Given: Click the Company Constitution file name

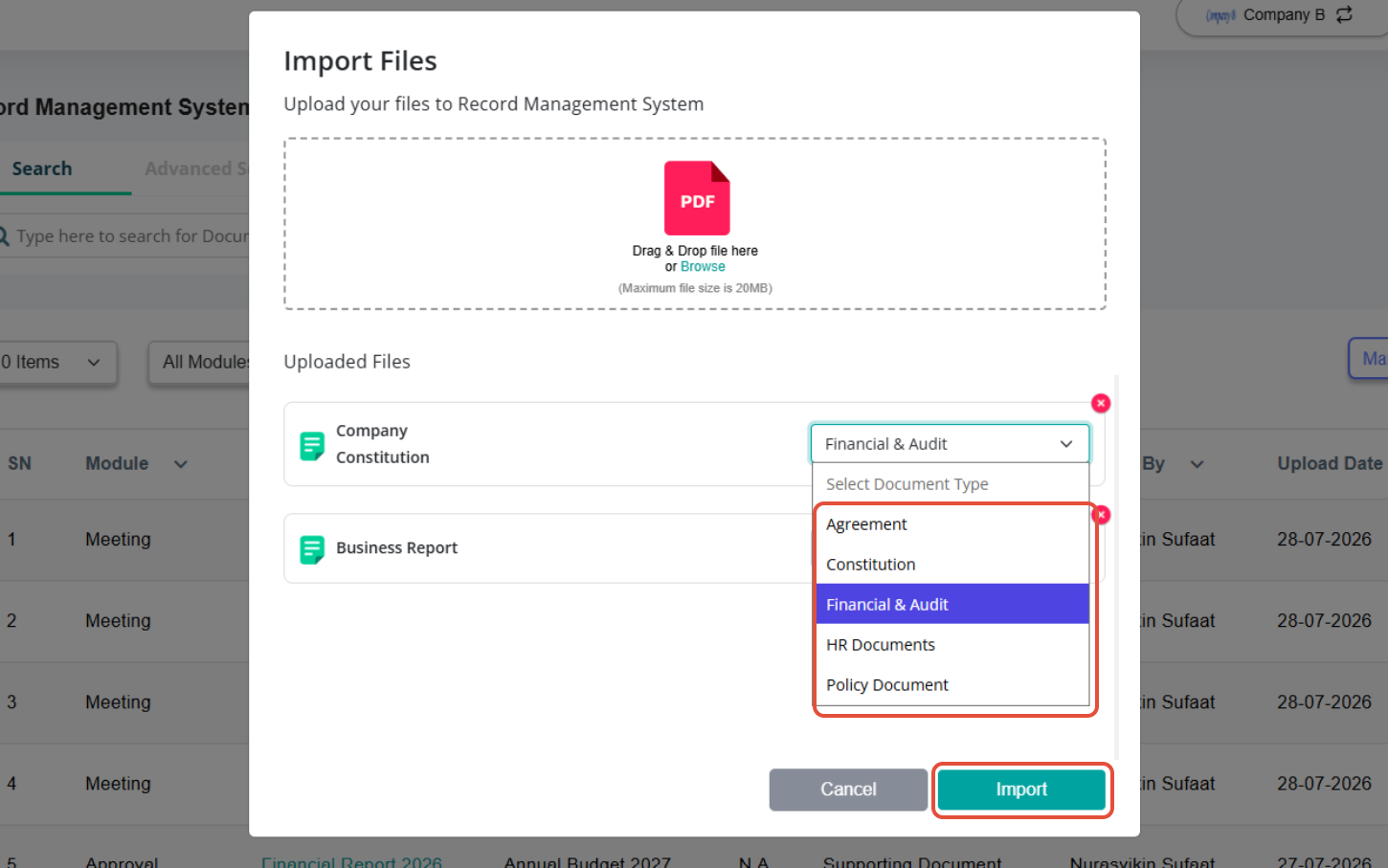Looking at the screenshot, I should 383,444.
